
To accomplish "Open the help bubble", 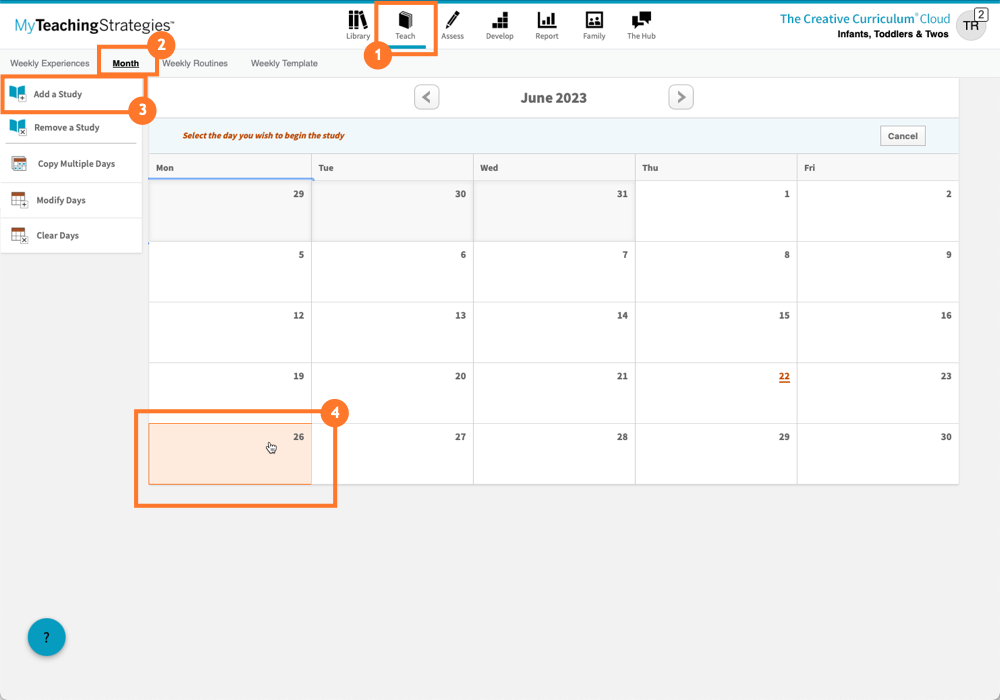I will (x=46, y=637).
